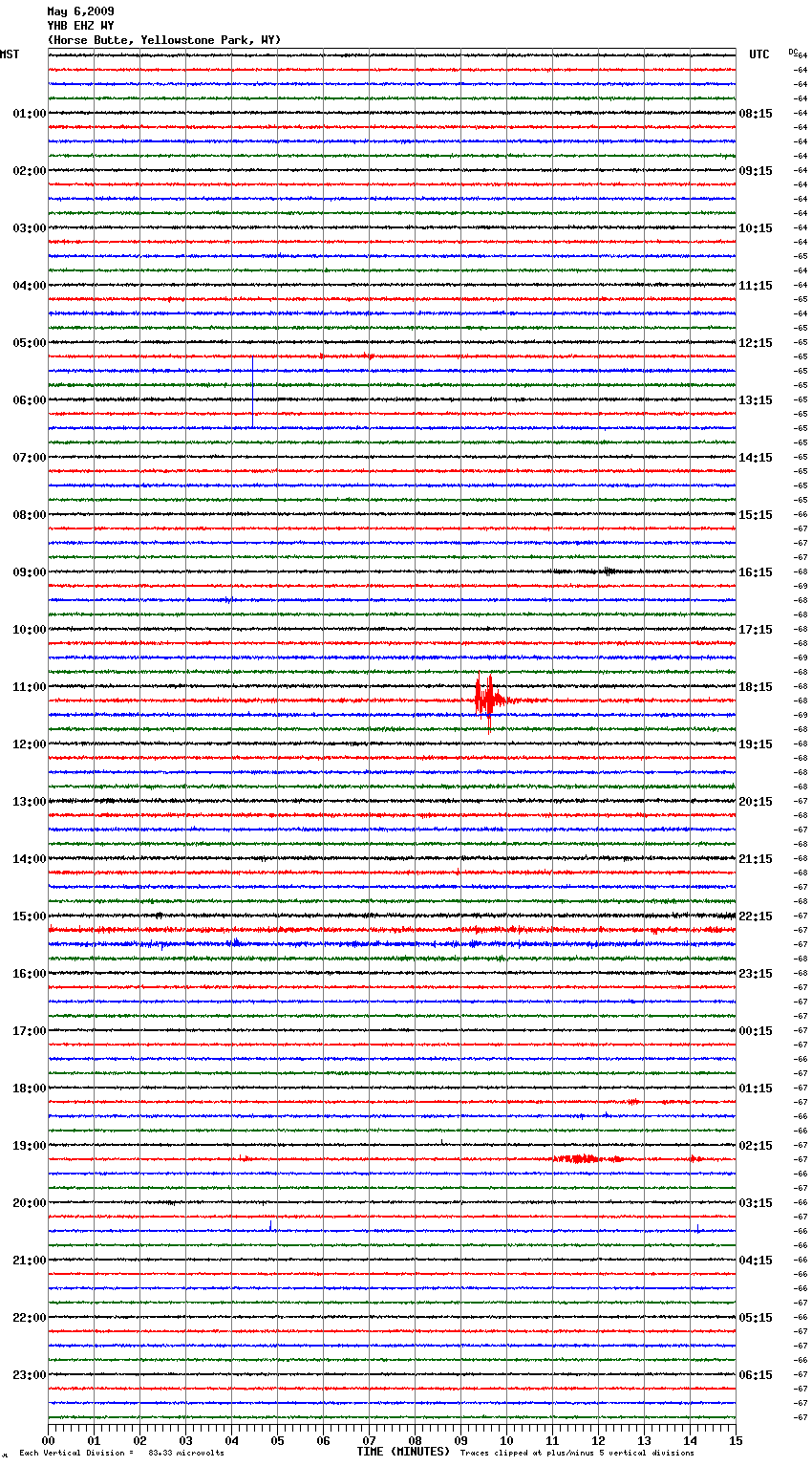Screen dimensions: 812x1466
Task: Click the "03:00" MST time label
Action: (30, 228)
